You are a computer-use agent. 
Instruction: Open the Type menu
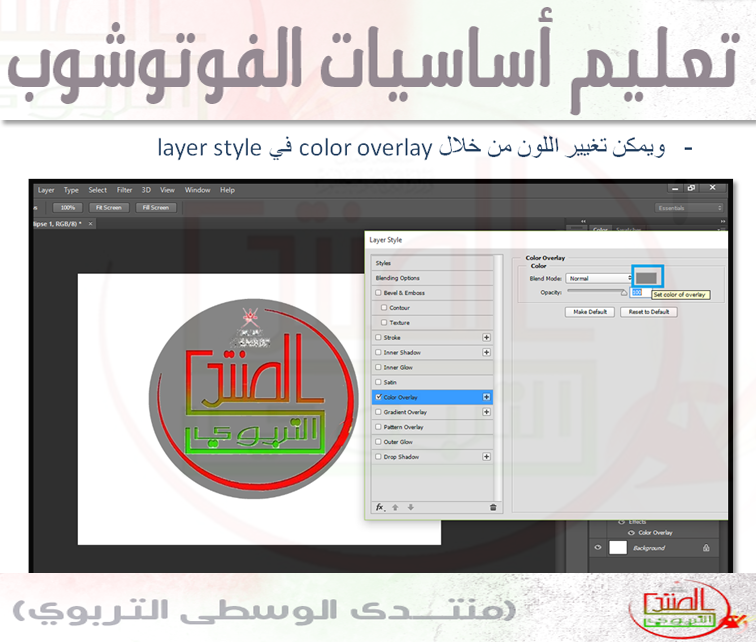pyautogui.click(x=71, y=190)
